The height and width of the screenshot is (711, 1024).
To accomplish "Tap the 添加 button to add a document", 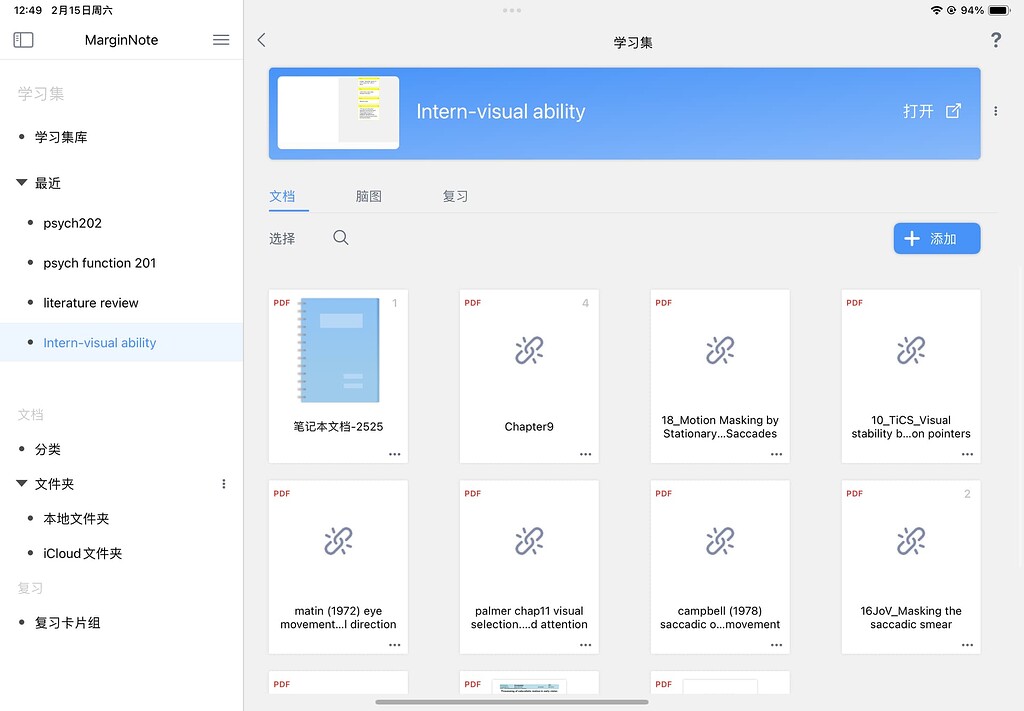I will (x=936, y=238).
